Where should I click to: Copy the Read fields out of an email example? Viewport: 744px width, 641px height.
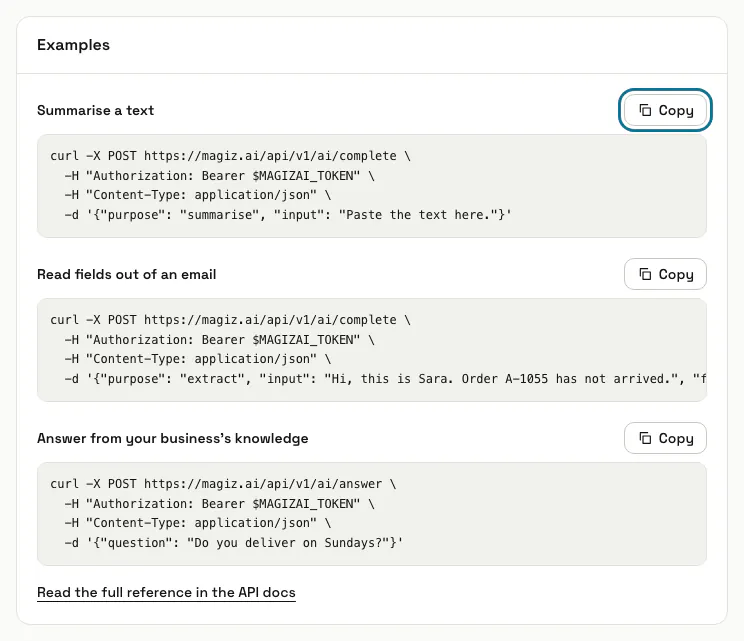(665, 274)
